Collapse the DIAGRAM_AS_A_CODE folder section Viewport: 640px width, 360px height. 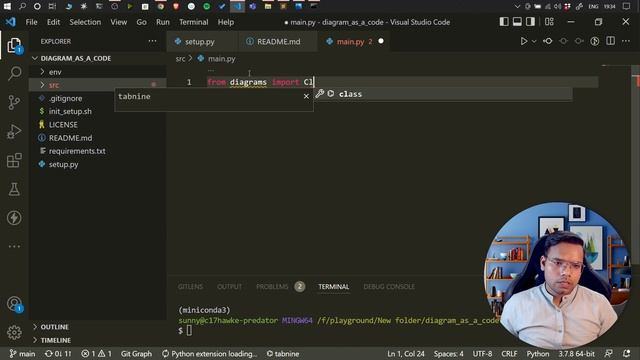click(x=98, y=58)
